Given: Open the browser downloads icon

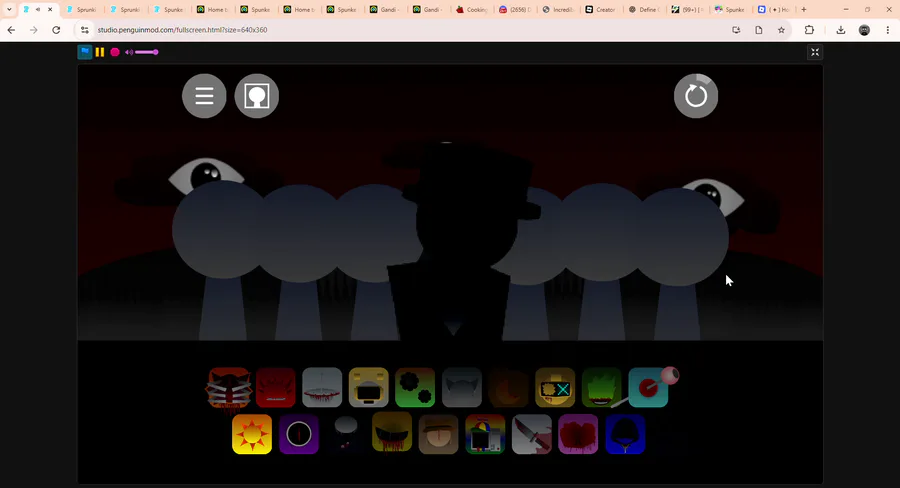Looking at the screenshot, I should point(841,30).
